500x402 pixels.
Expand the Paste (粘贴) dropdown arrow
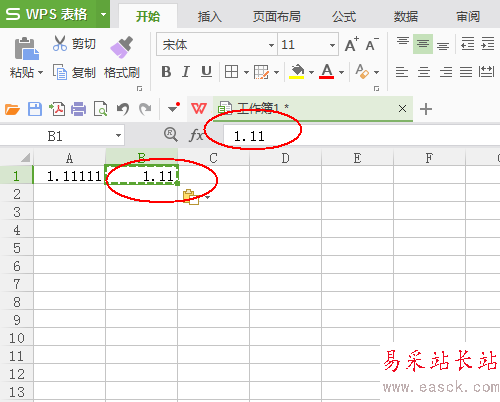coord(40,72)
